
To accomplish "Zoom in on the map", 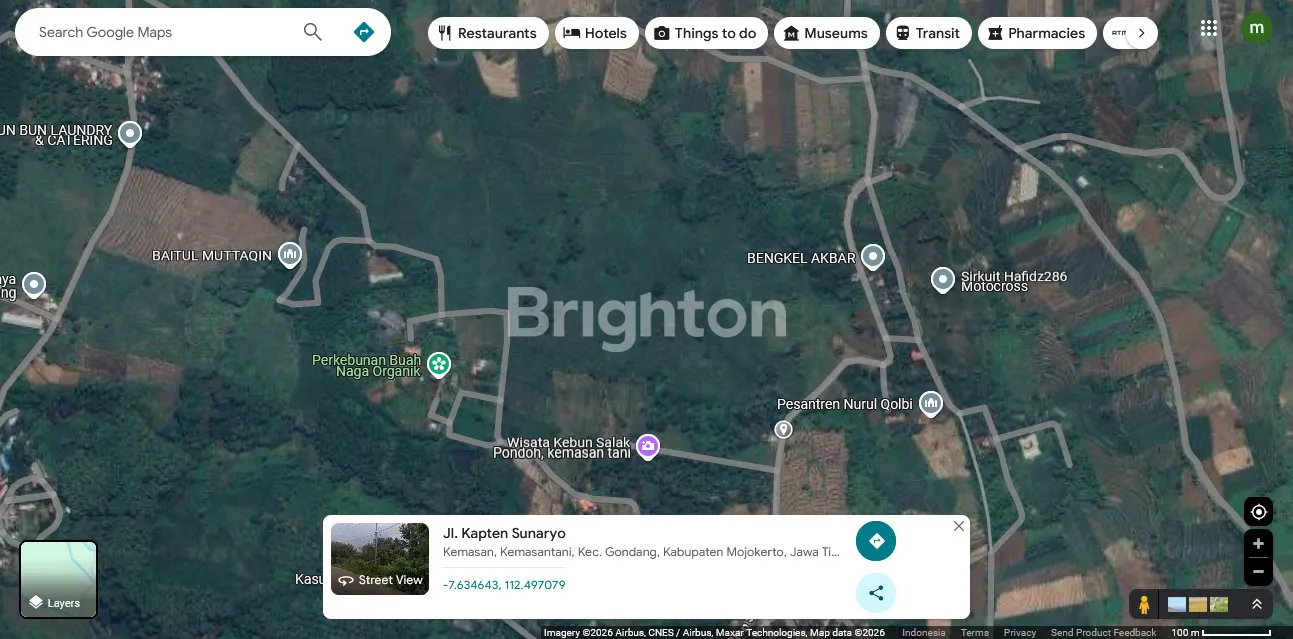I will (x=1258, y=544).
